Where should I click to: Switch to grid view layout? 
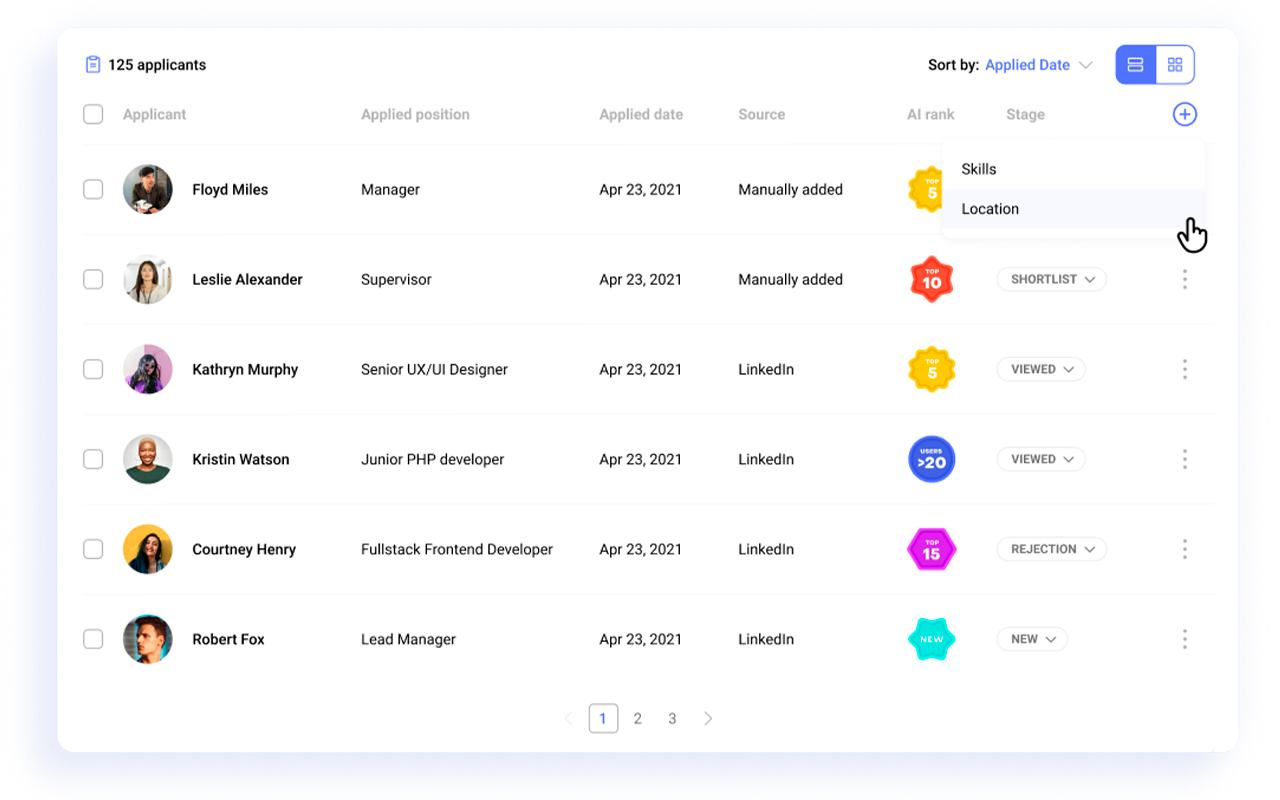[x=1175, y=64]
